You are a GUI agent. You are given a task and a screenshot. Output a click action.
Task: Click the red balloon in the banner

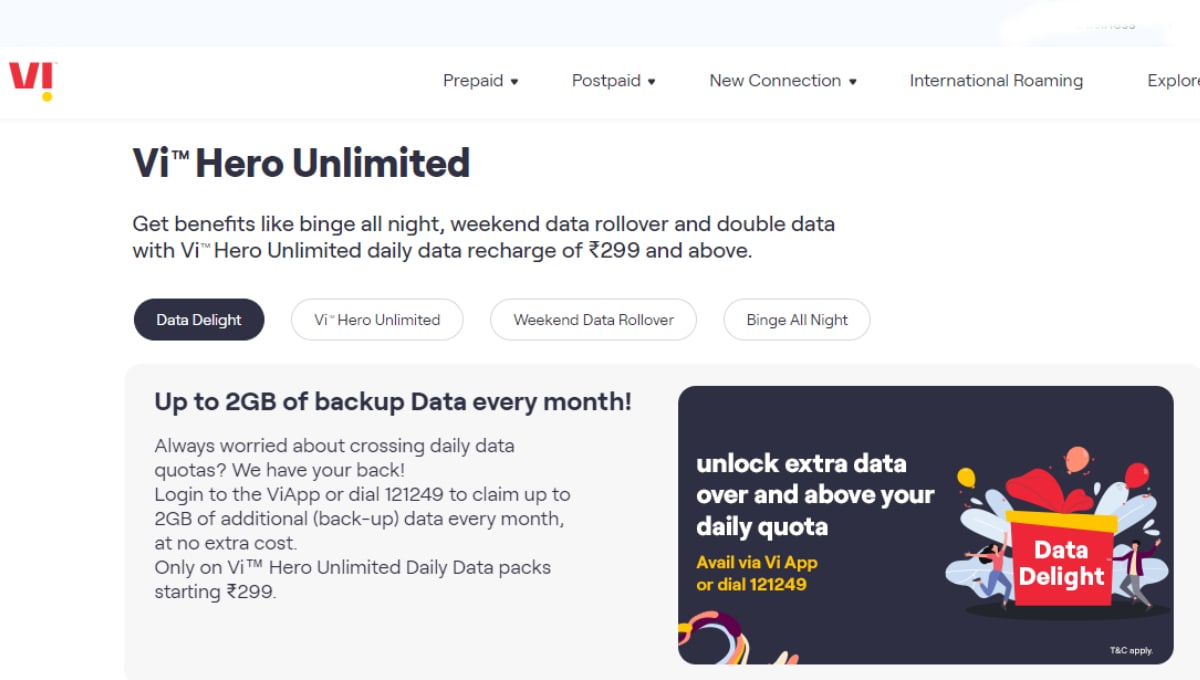1137,475
